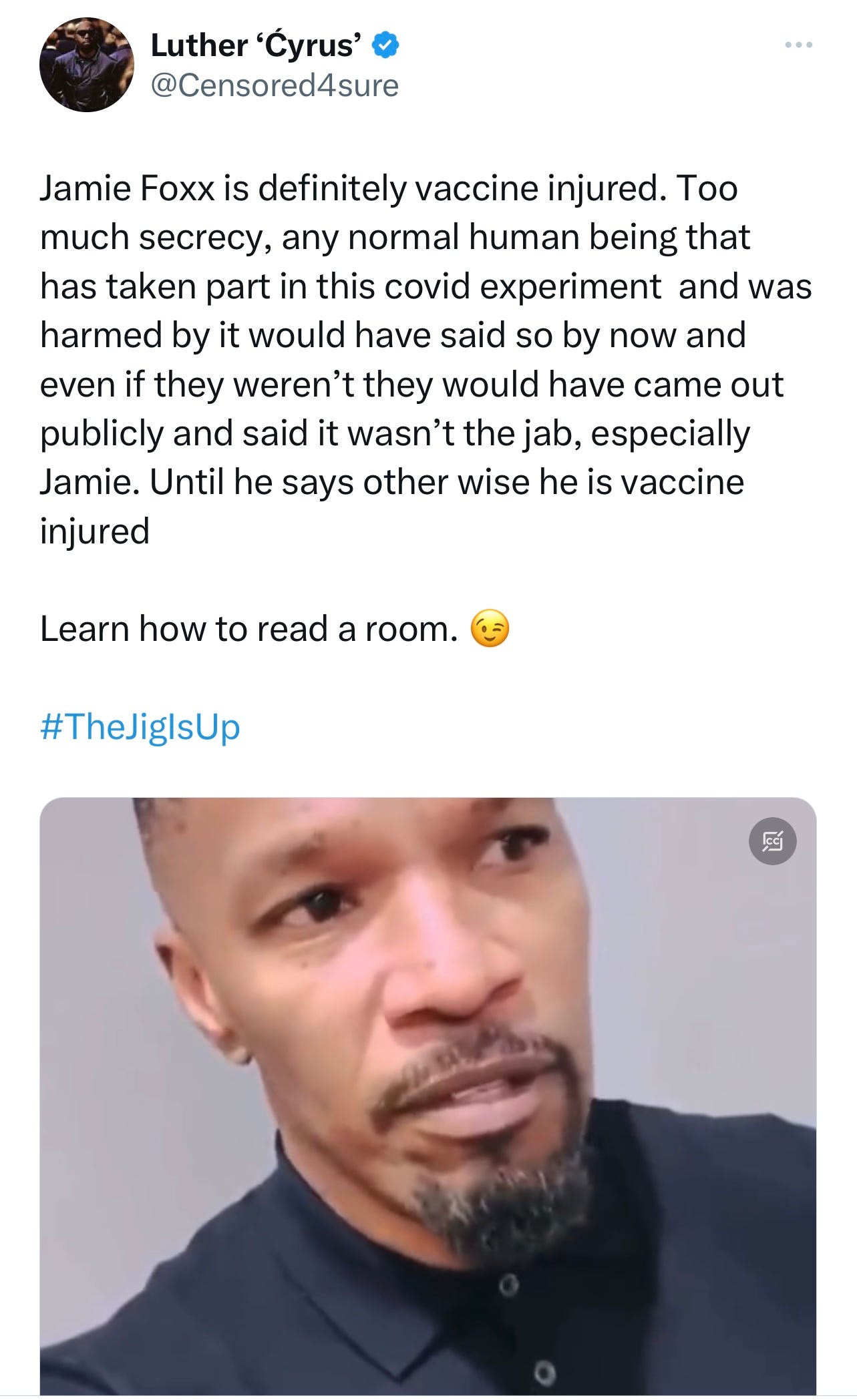Click the phrase "covid experiment" in the tweet
This screenshot has height=1400, width=857.
(523, 286)
